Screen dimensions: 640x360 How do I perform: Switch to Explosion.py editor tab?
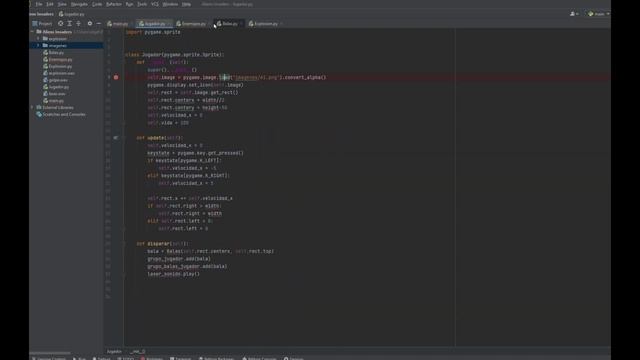[x=265, y=24]
